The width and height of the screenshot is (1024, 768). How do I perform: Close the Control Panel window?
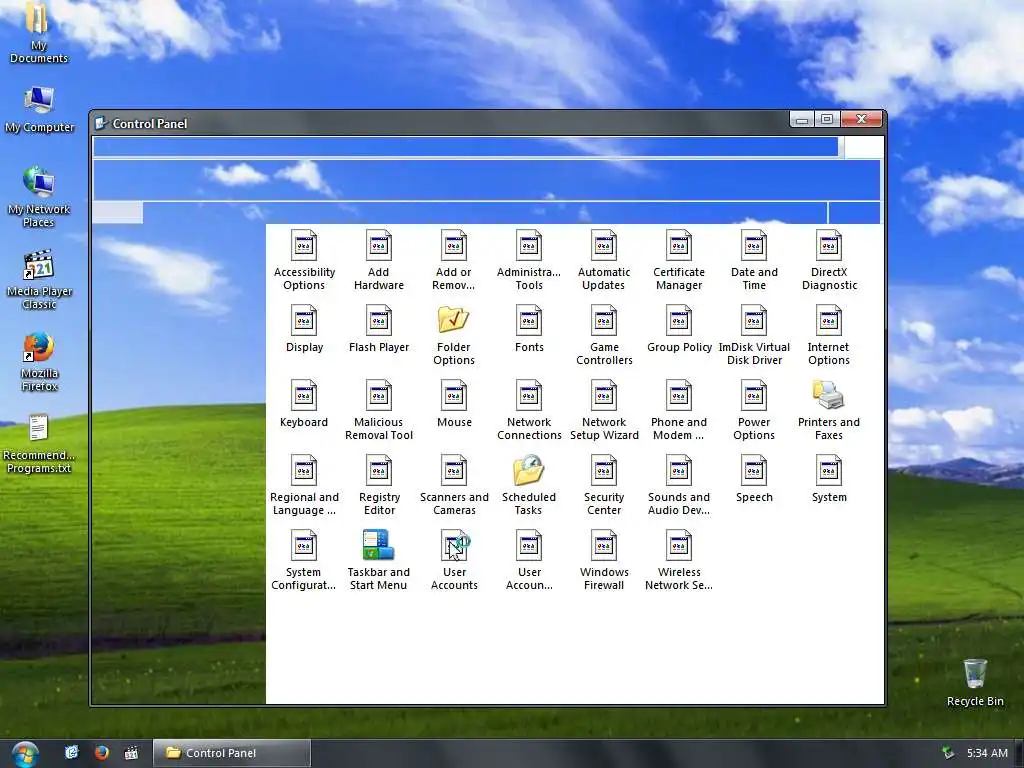(861, 119)
